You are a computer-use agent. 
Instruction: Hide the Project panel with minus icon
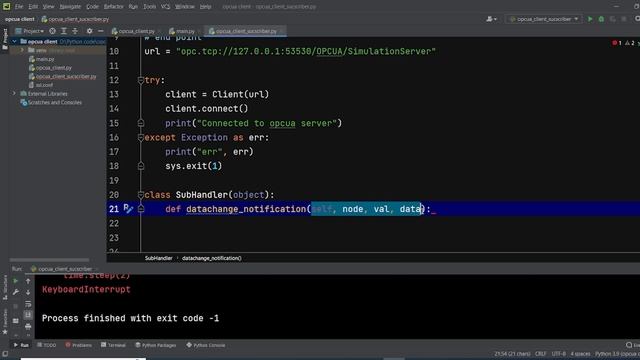click(100, 31)
